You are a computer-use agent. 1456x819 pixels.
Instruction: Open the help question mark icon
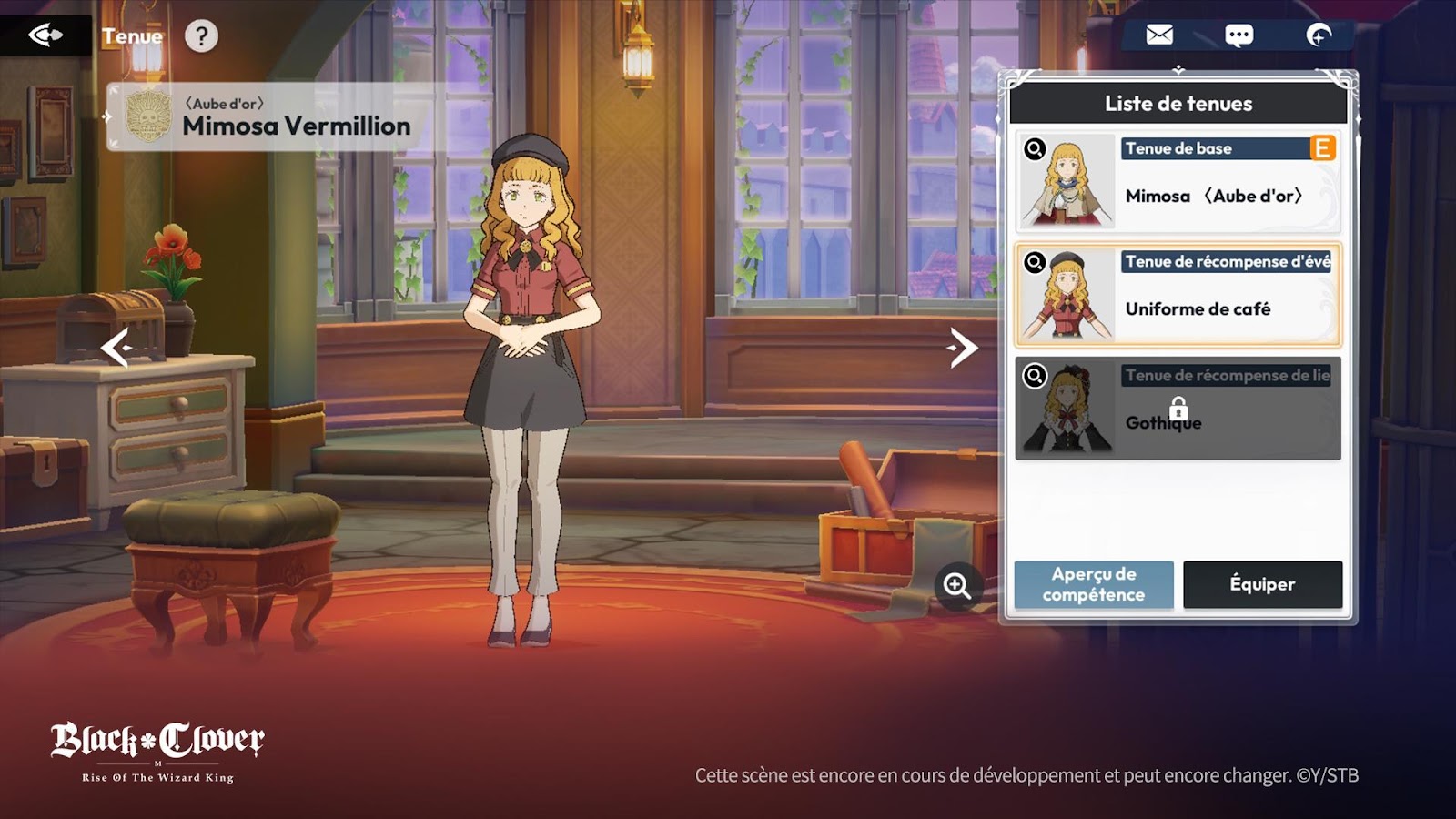[201, 36]
